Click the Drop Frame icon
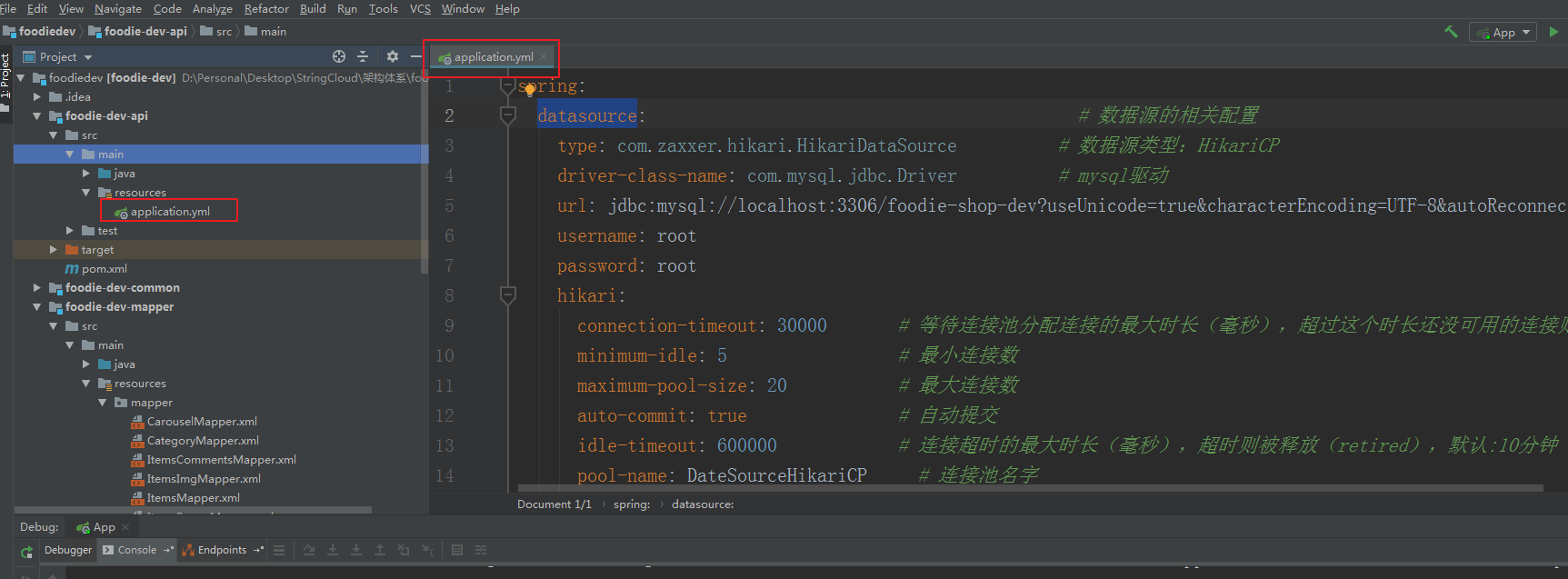The height and width of the screenshot is (579, 1568). point(404,550)
